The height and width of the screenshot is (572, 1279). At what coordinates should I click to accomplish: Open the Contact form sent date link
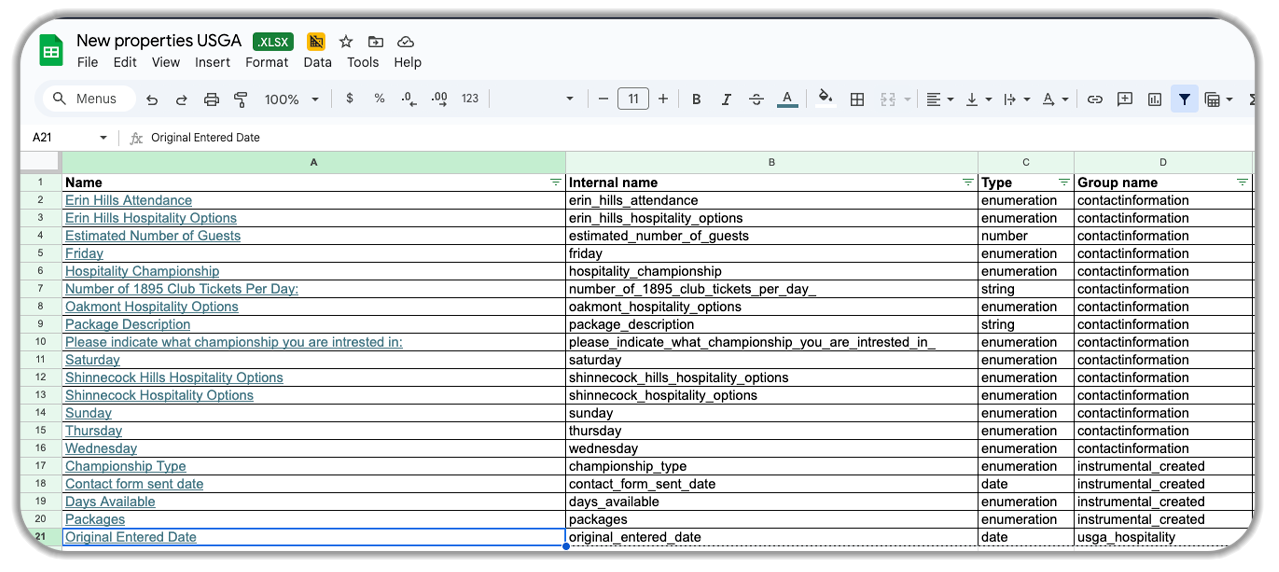[x=134, y=484]
